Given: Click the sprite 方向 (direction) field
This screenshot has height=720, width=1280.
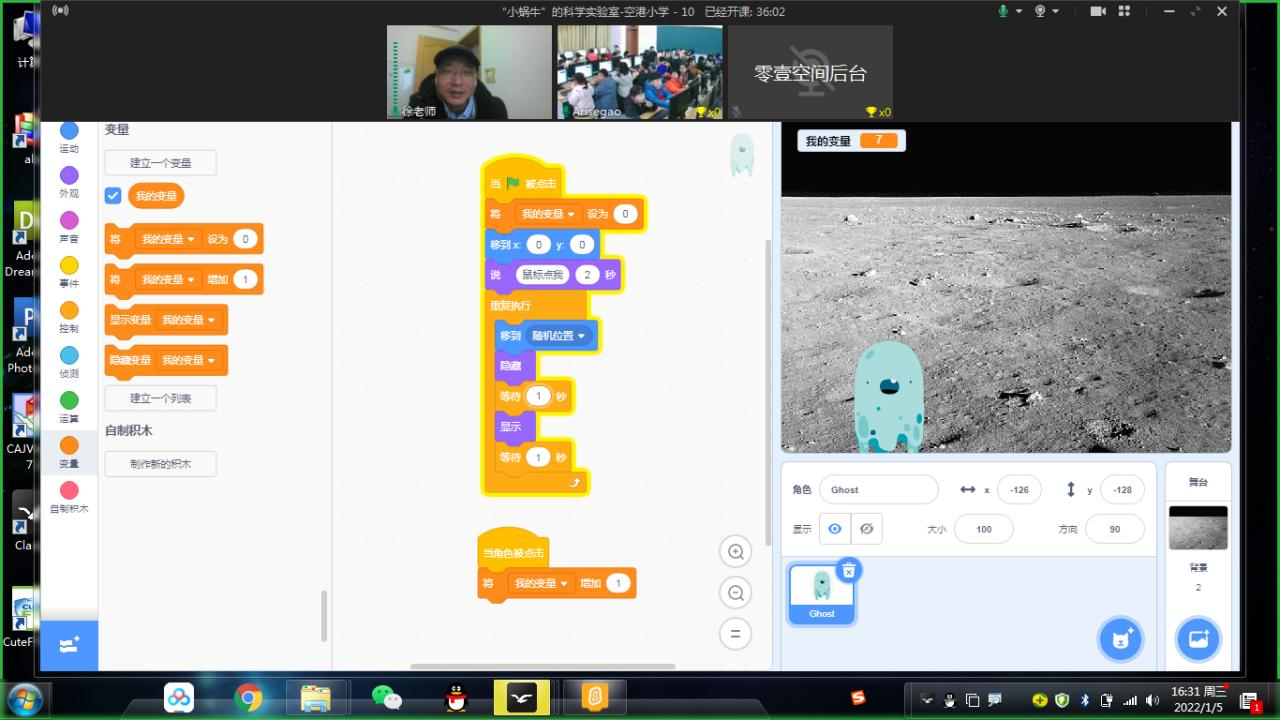Looking at the screenshot, I should tap(1115, 529).
